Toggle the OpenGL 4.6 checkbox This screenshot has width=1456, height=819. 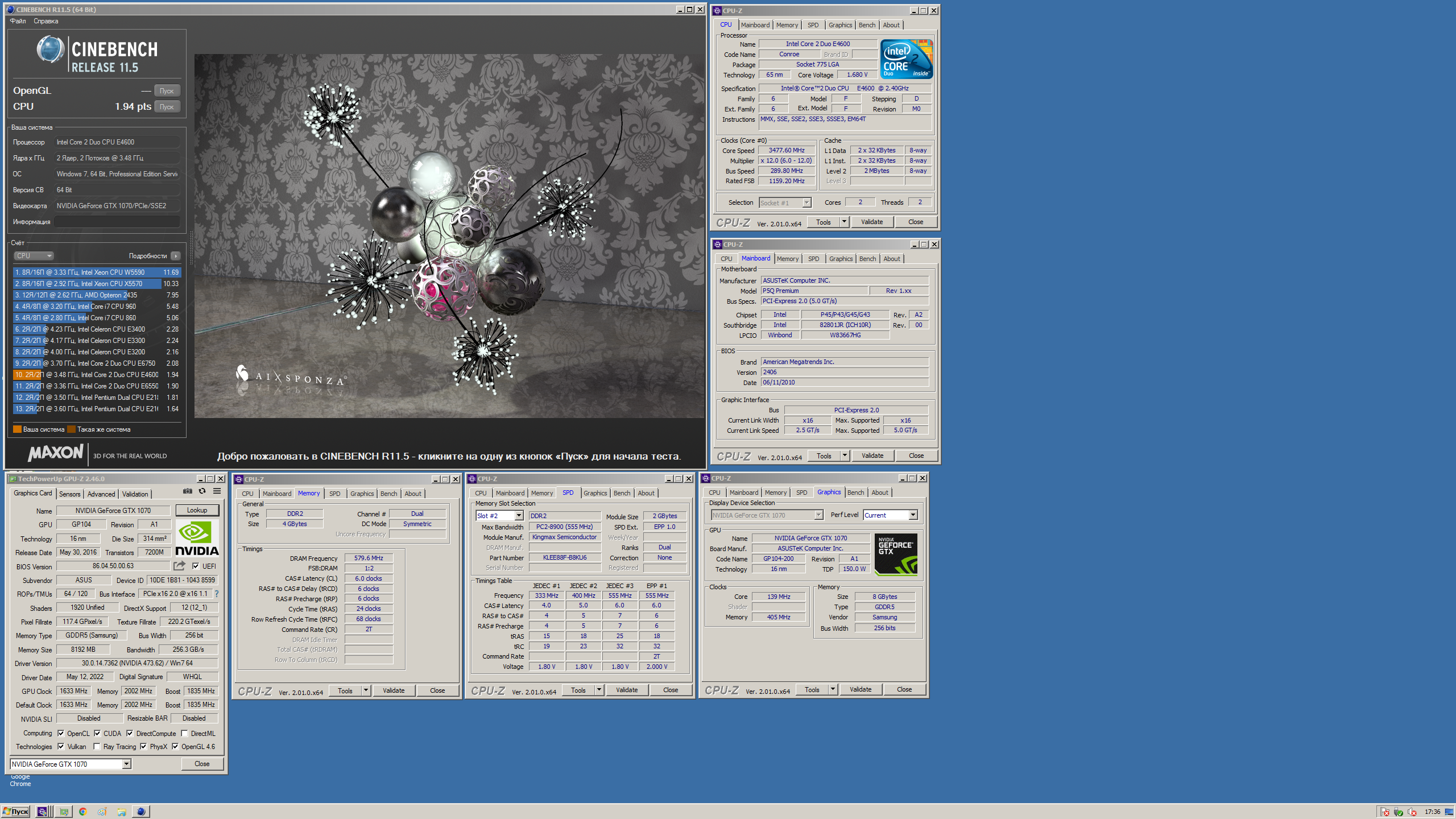coord(175,746)
